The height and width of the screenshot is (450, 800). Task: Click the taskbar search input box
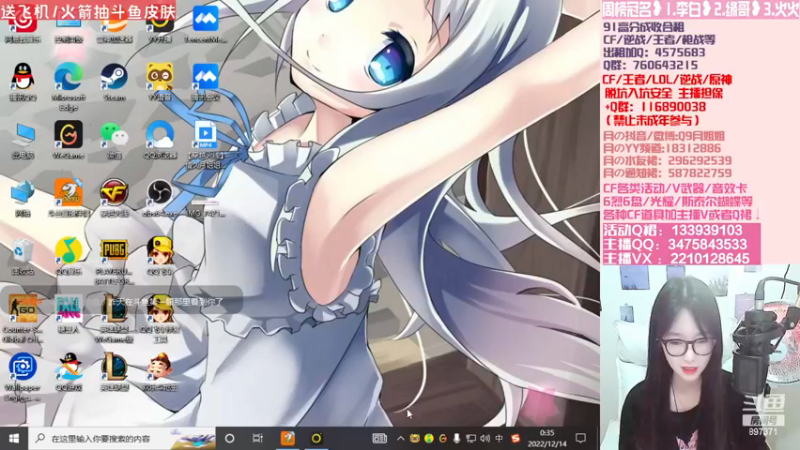(122, 438)
